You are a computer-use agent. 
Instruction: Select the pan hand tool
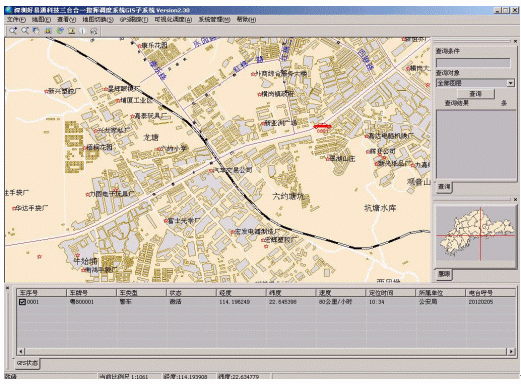pyautogui.click(x=36, y=31)
